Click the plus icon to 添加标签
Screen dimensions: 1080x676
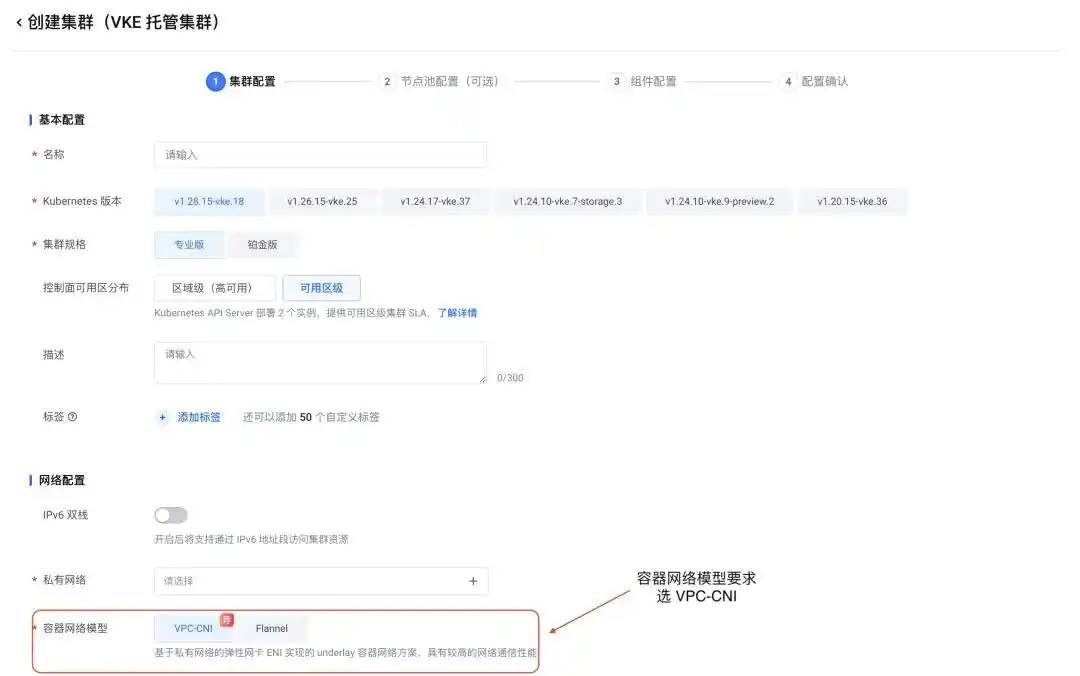[x=161, y=417]
